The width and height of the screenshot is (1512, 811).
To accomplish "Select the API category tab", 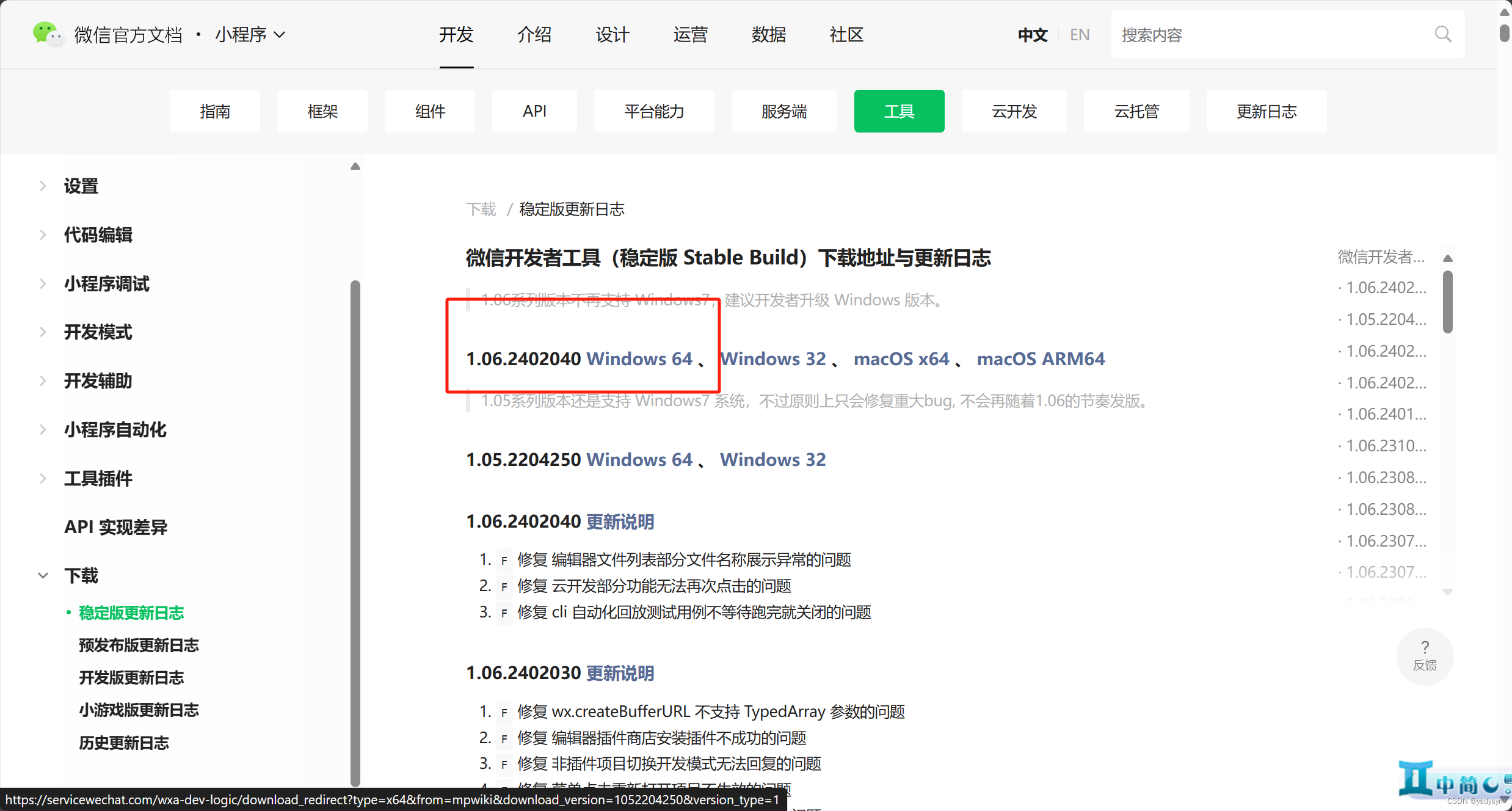I will 534,111.
